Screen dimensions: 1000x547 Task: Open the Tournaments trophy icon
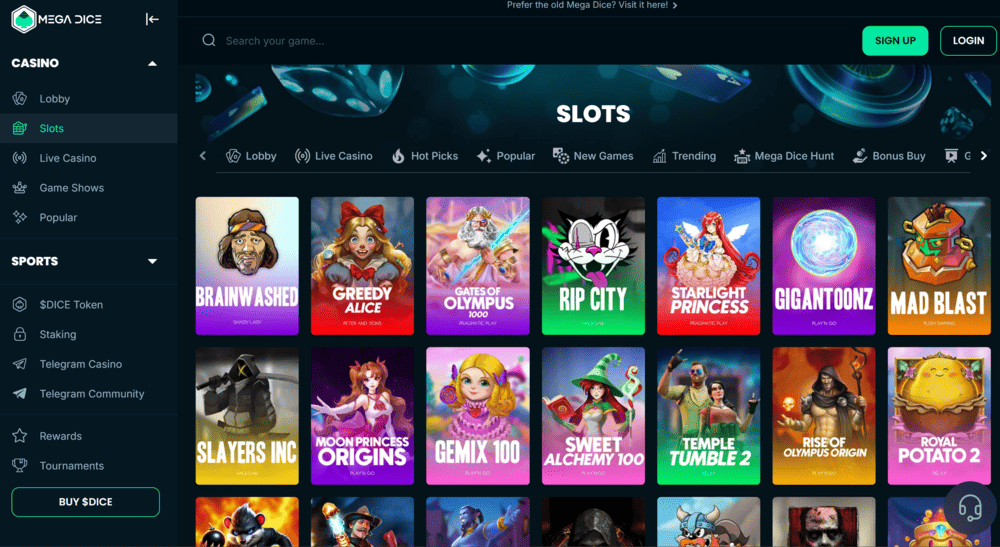point(20,465)
